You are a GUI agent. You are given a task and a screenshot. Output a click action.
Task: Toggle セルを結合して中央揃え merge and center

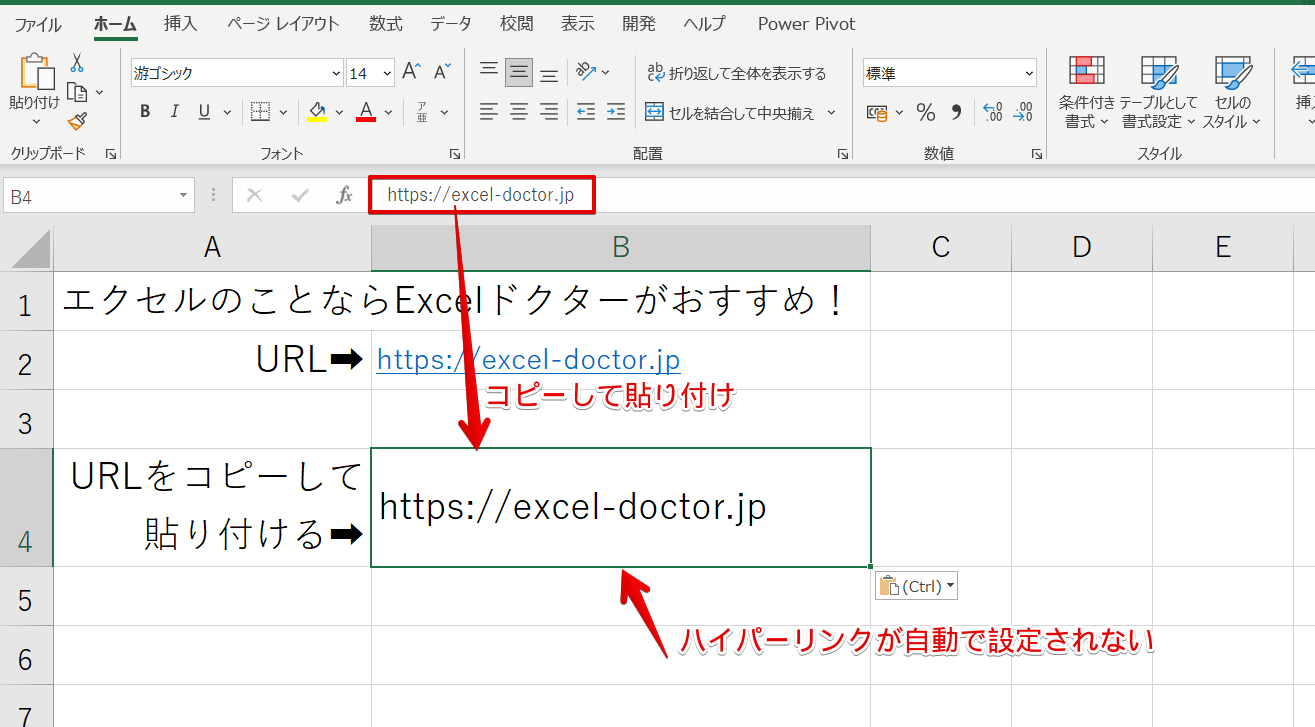[x=729, y=112]
